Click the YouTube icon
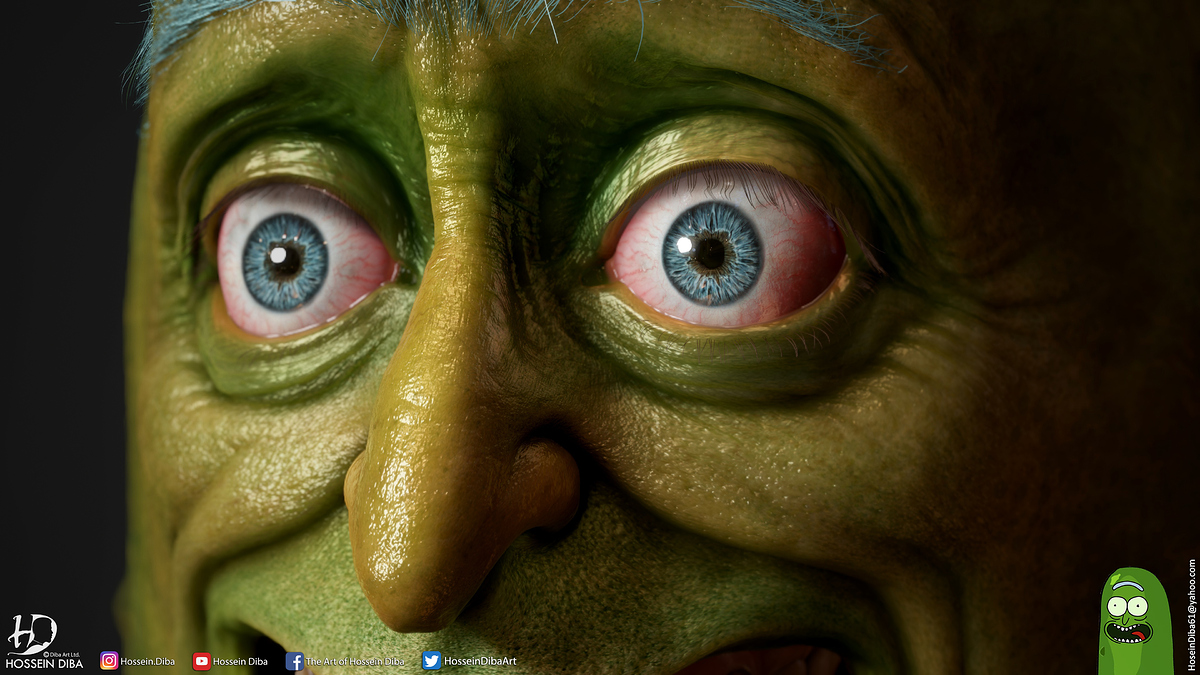The image size is (1200, 675). click(202, 661)
